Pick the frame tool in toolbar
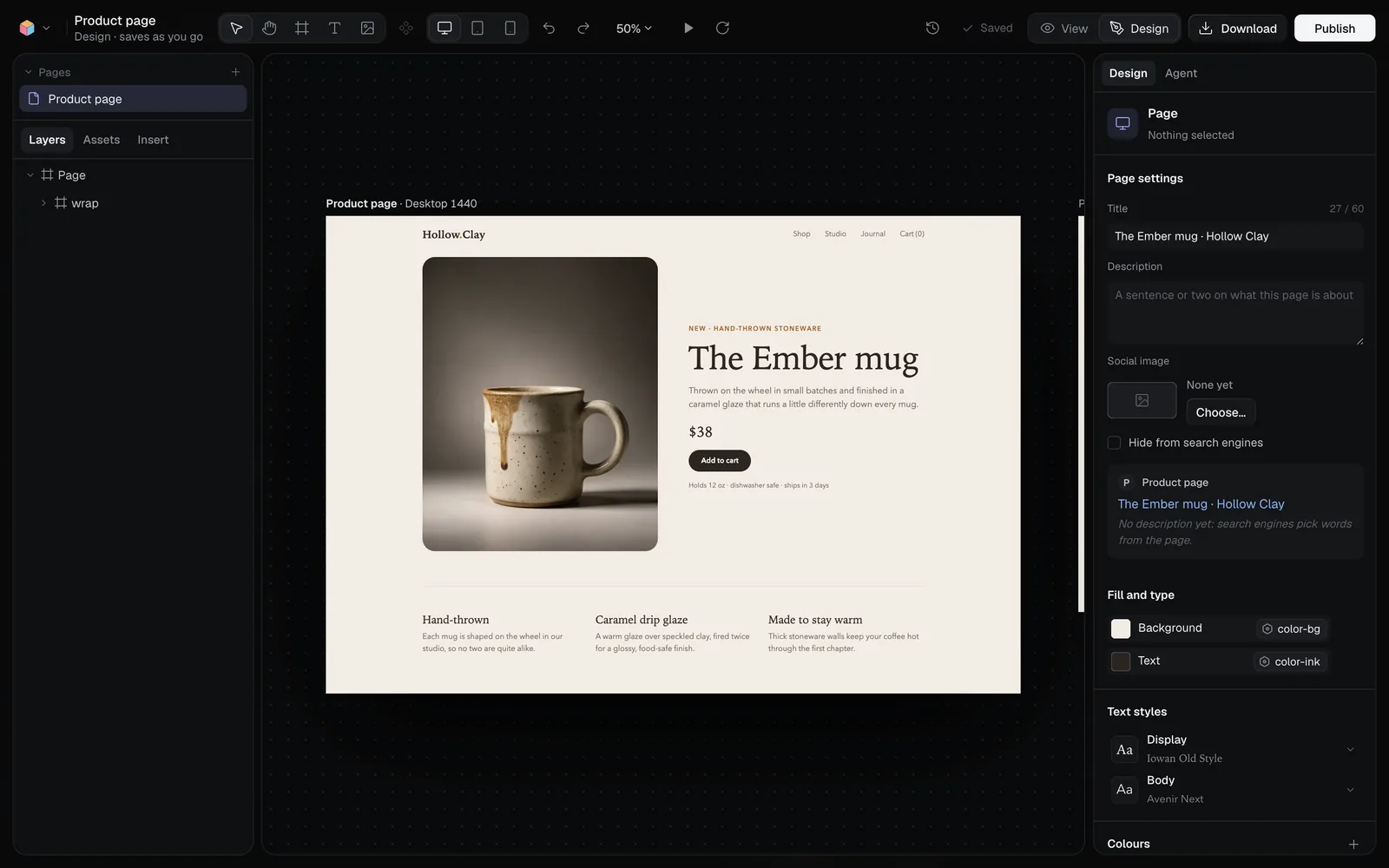This screenshot has height=868, width=1389. coord(302,28)
